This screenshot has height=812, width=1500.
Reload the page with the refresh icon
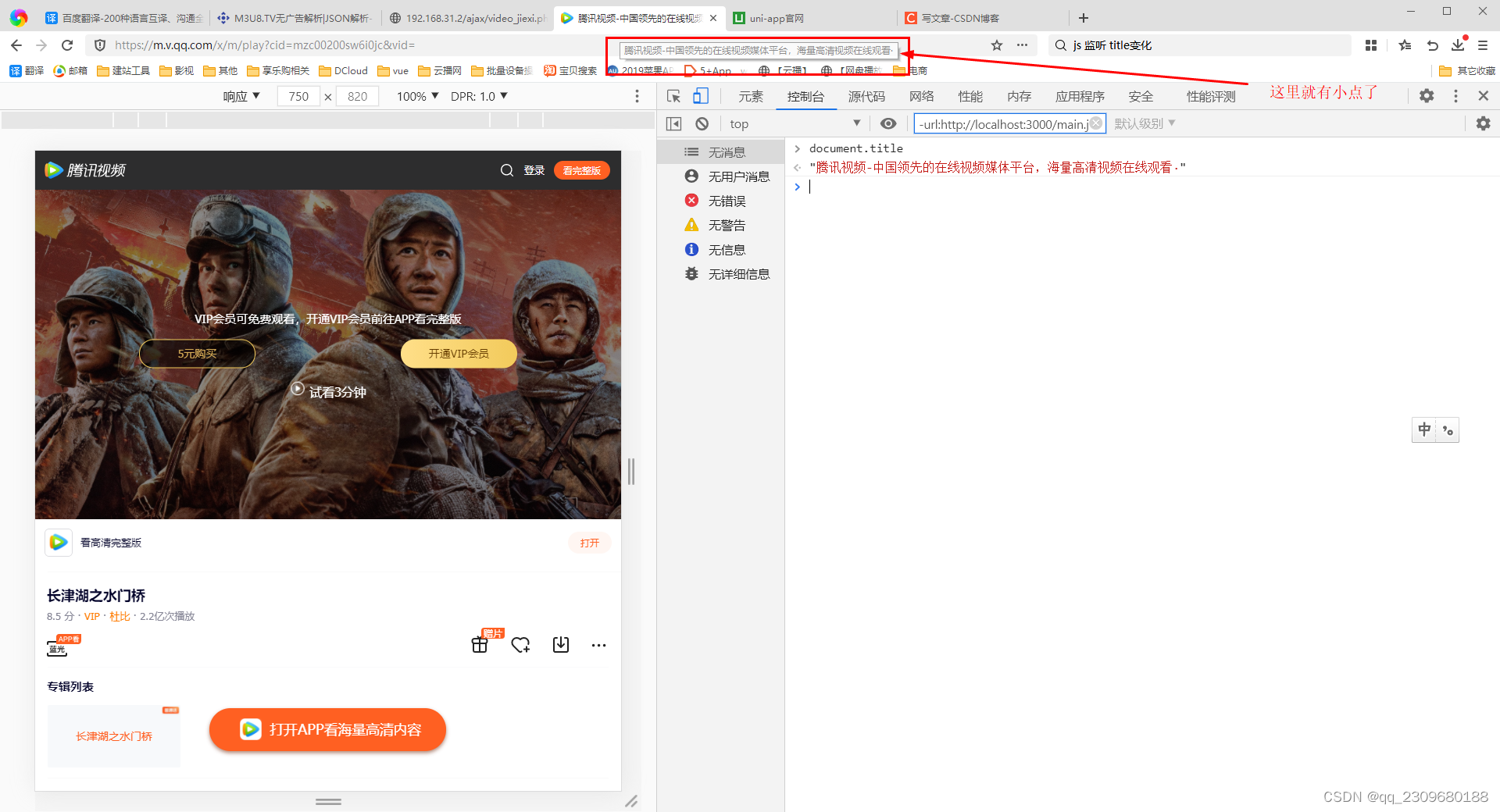(x=67, y=45)
